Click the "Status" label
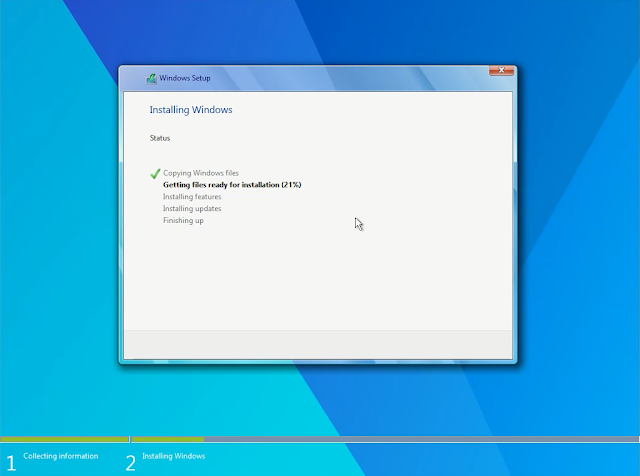 tap(160, 138)
